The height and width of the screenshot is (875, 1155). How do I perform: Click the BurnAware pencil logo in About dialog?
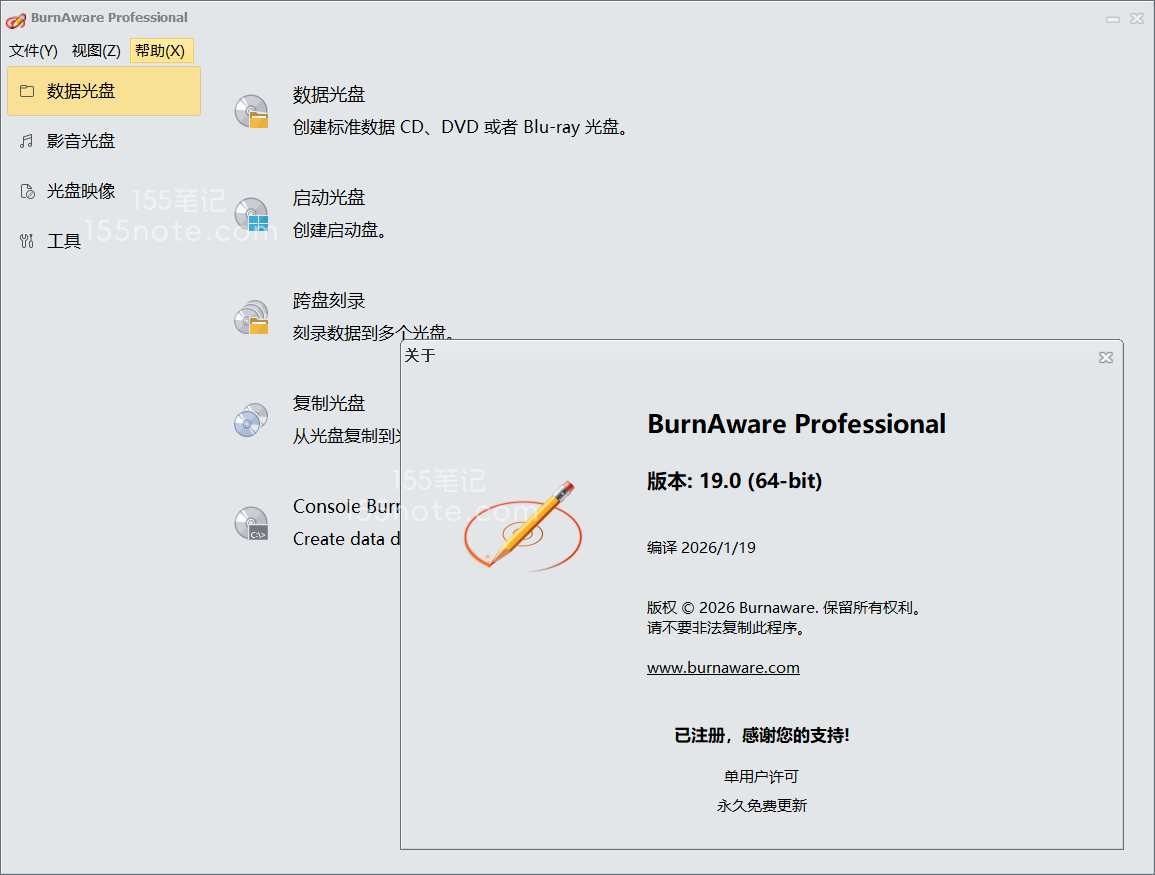coord(523,525)
